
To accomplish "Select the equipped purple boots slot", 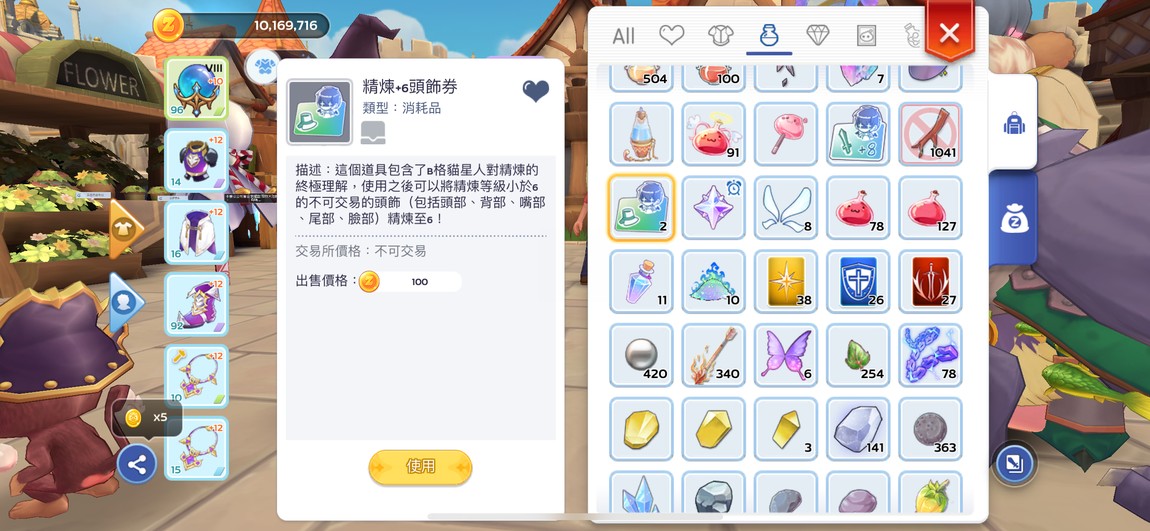I will click(x=197, y=304).
